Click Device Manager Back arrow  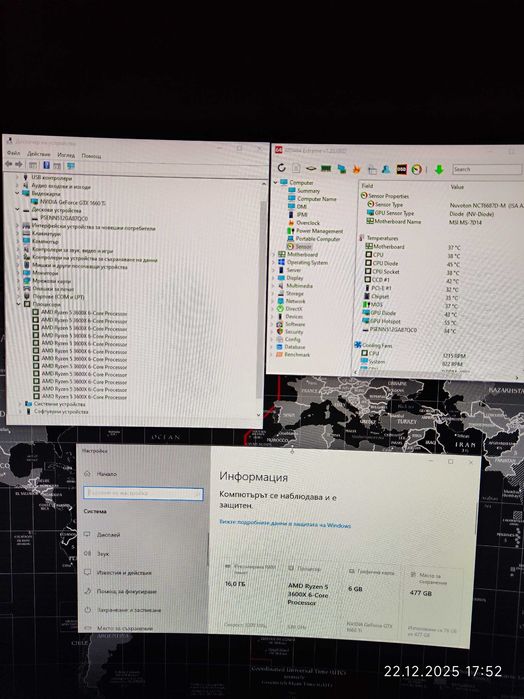click(x=8, y=164)
